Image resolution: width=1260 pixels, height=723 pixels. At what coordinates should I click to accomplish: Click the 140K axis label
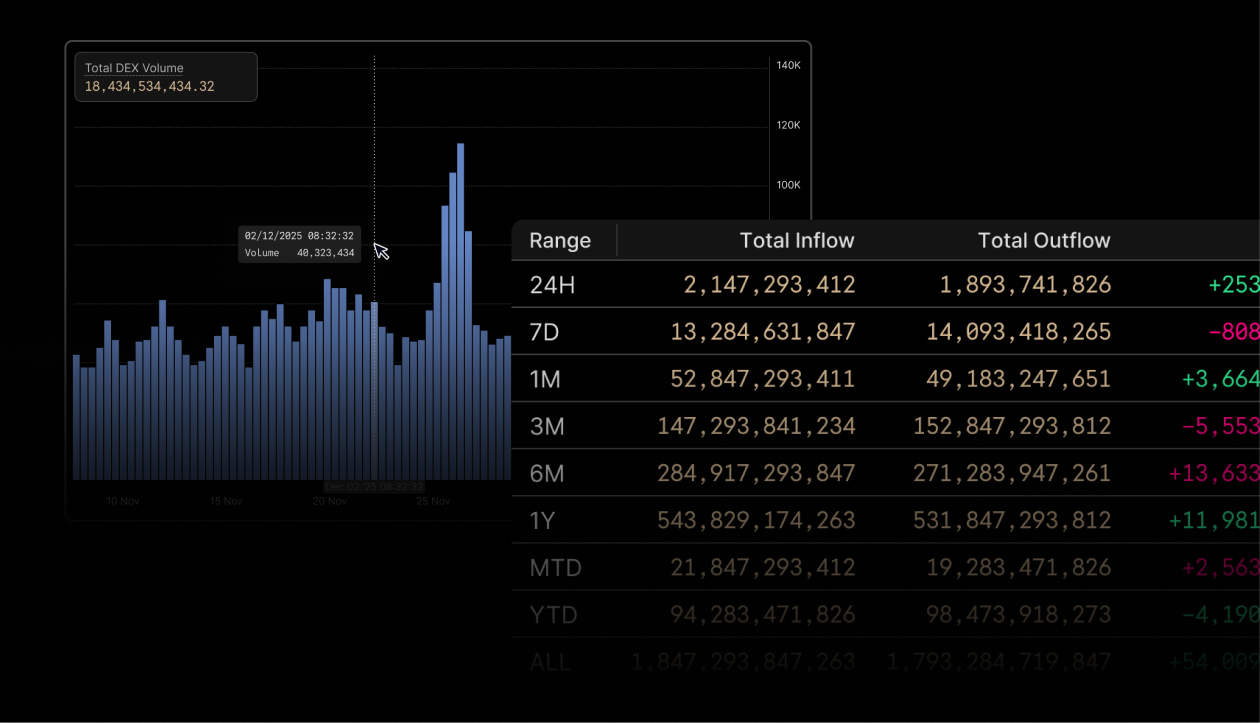[789, 65]
